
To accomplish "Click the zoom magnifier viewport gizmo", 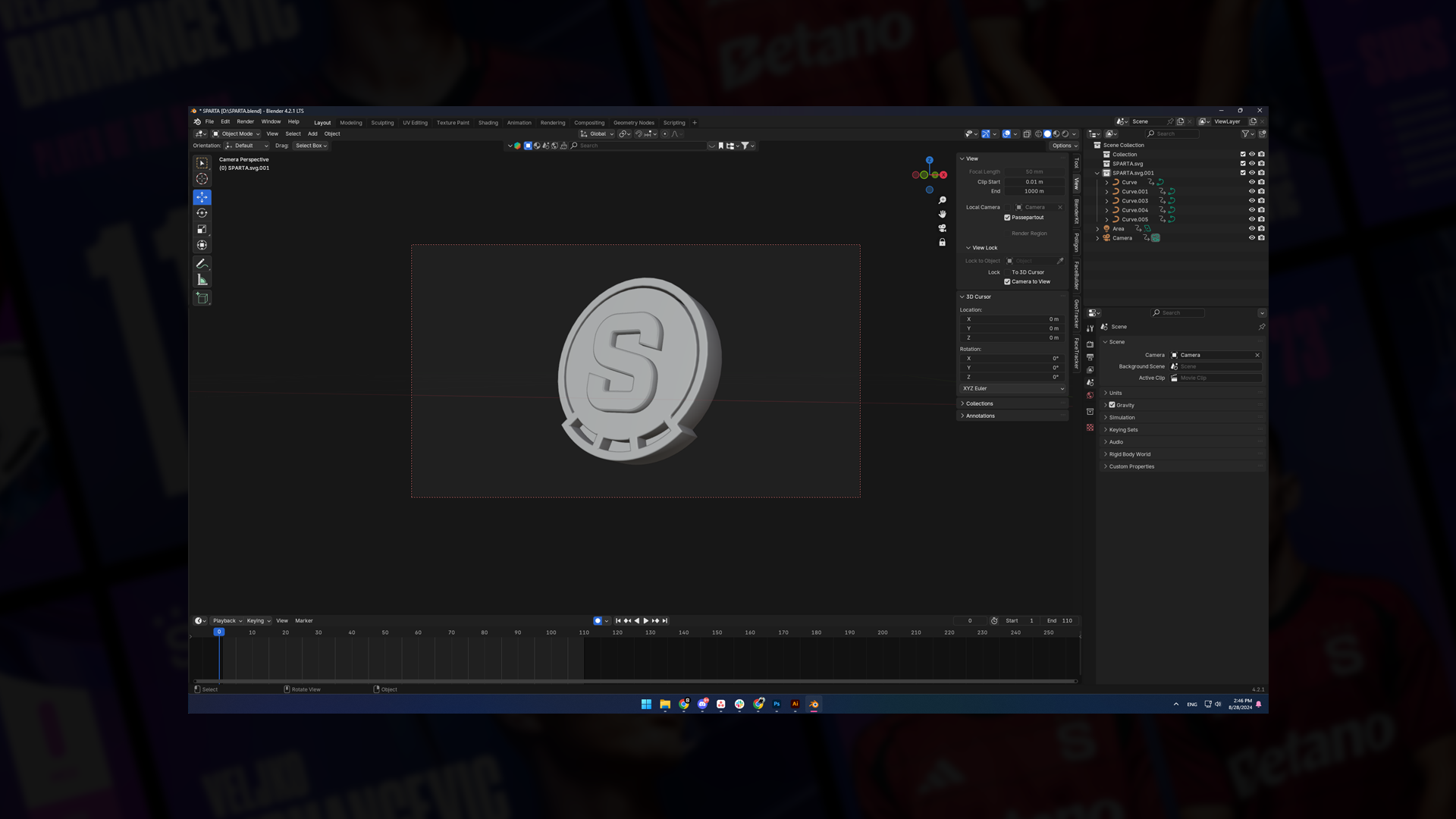I will tap(942, 200).
